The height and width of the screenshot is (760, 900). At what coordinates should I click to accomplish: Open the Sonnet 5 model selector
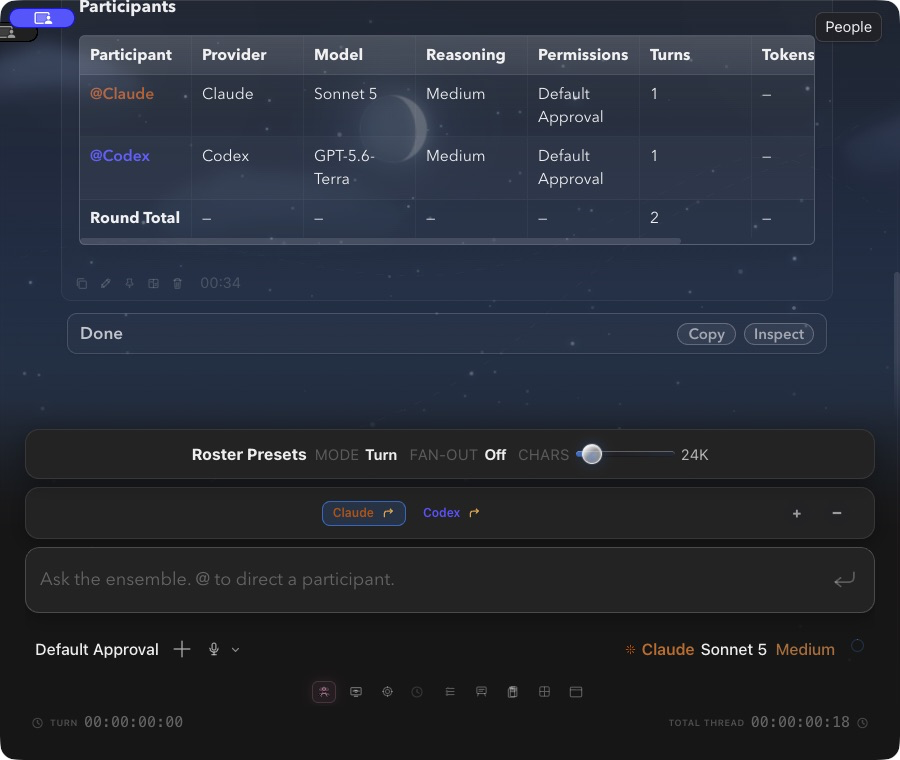(x=734, y=649)
